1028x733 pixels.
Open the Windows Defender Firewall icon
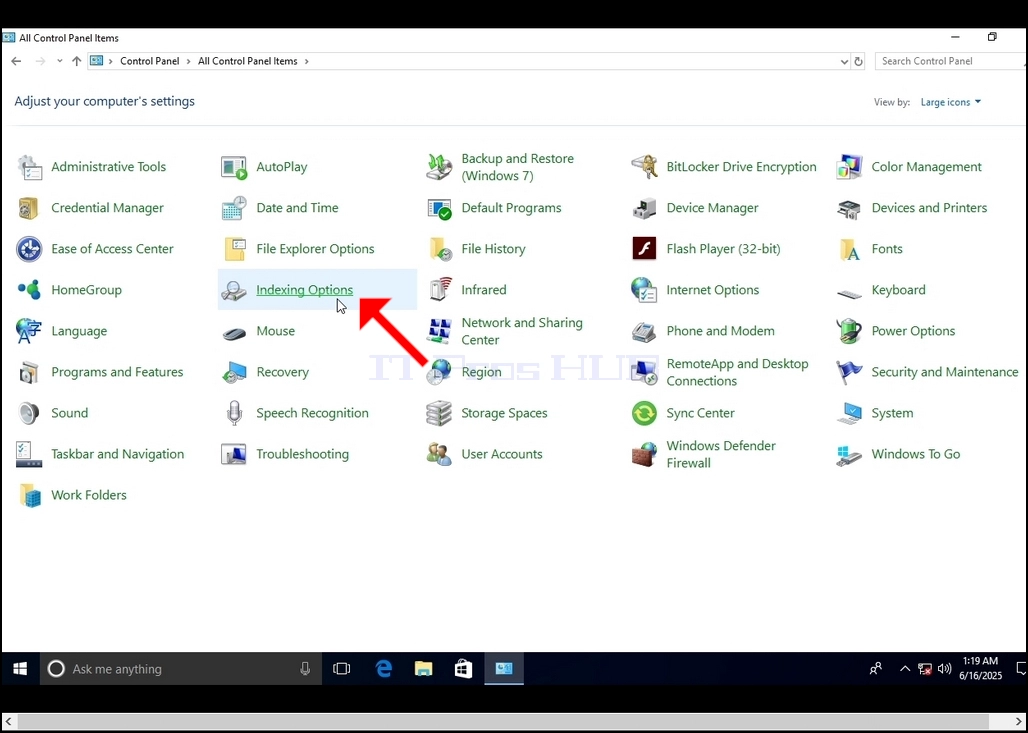(x=644, y=454)
